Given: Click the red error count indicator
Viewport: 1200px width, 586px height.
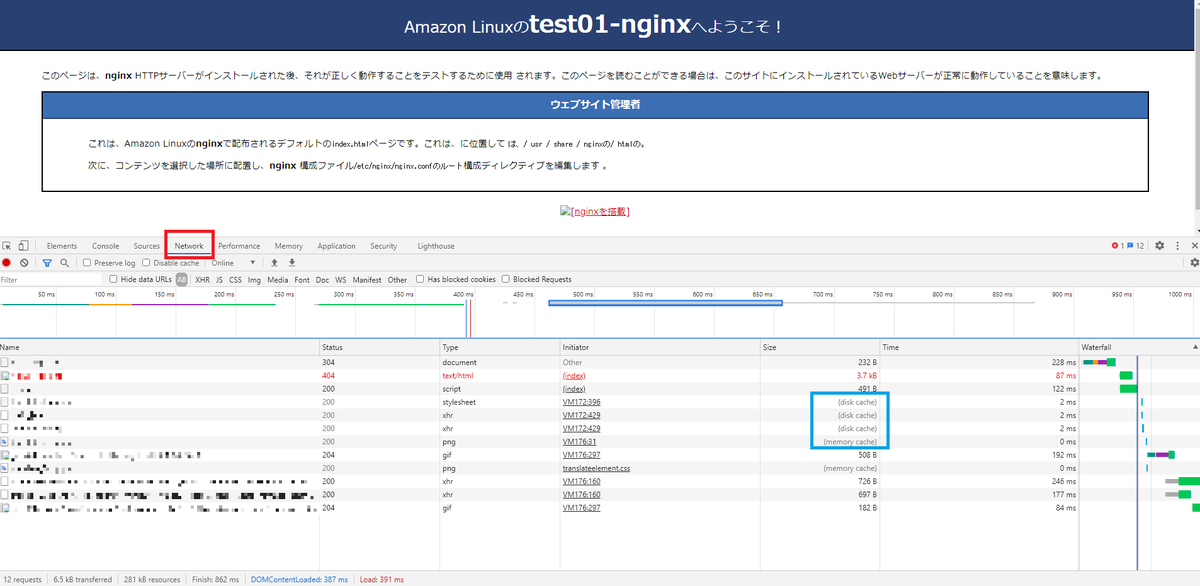Looking at the screenshot, I should click(x=1118, y=246).
